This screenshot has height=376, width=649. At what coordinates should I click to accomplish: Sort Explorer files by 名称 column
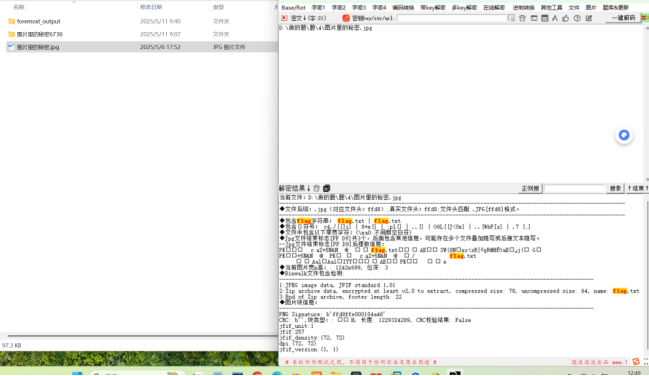19,7
